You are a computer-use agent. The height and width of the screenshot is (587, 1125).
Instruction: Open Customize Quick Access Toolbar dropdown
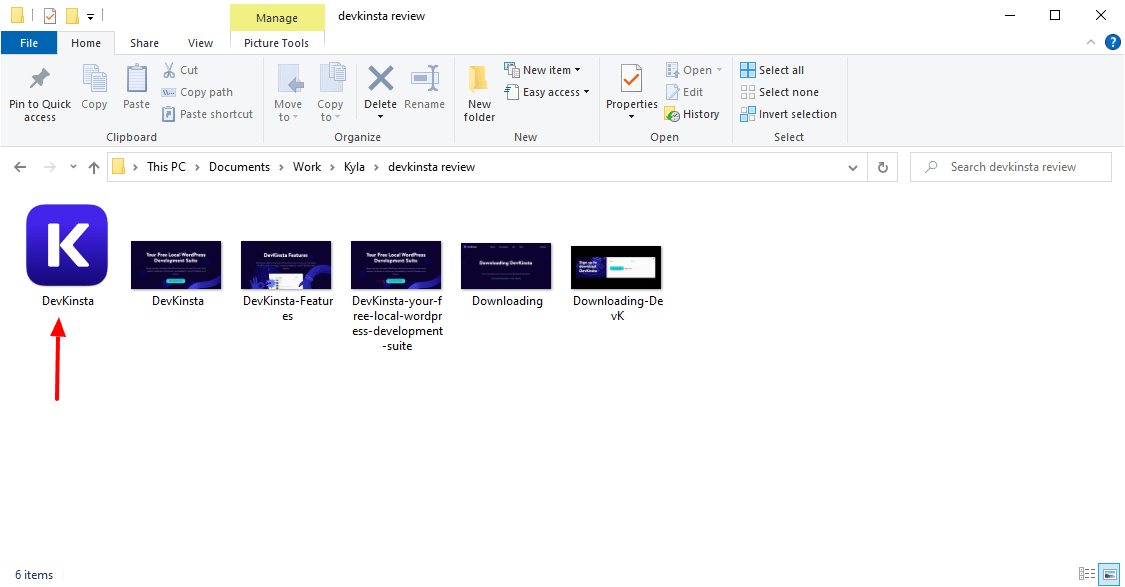pos(90,16)
